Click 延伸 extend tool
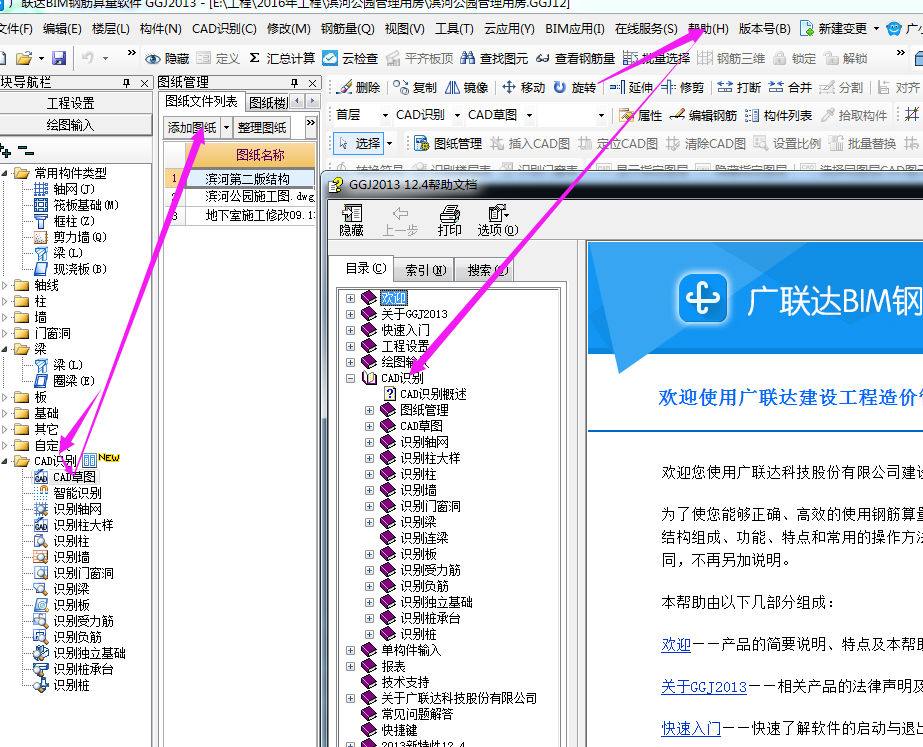The height and width of the screenshot is (747, 923). [631, 87]
